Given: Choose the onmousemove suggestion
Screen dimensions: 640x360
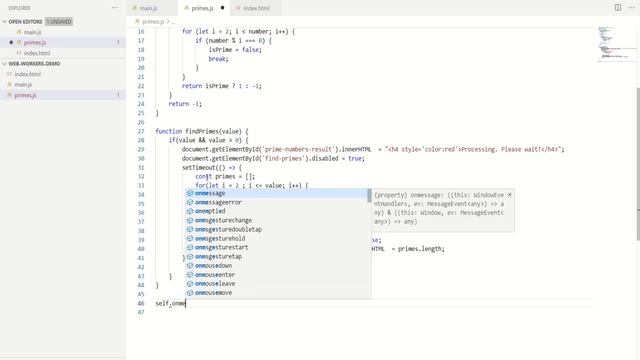Looking at the screenshot, I should (277, 293).
